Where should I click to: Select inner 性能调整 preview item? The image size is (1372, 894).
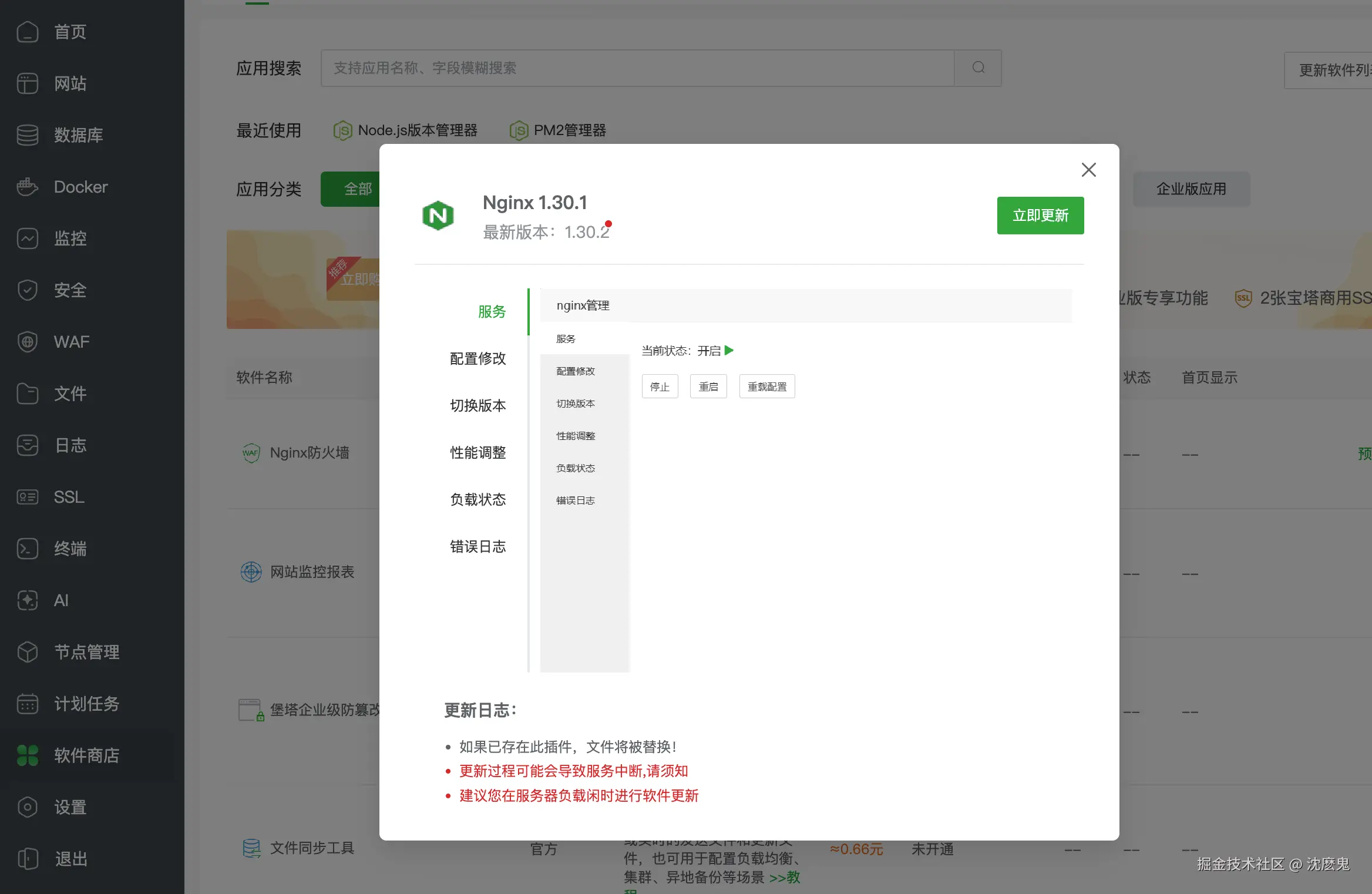tap(576, 436)
